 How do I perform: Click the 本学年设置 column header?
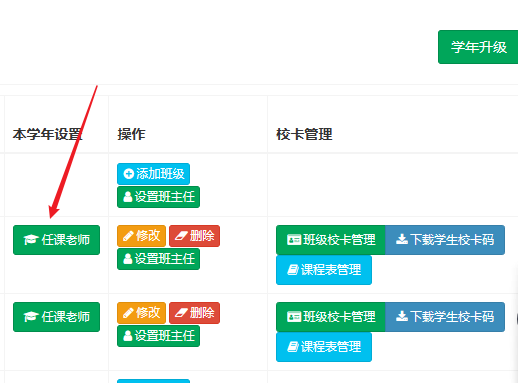47,134
